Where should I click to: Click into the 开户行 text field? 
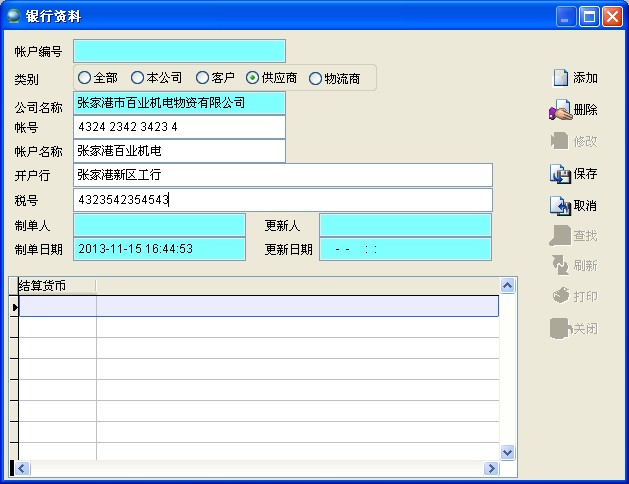pos(283,175)
